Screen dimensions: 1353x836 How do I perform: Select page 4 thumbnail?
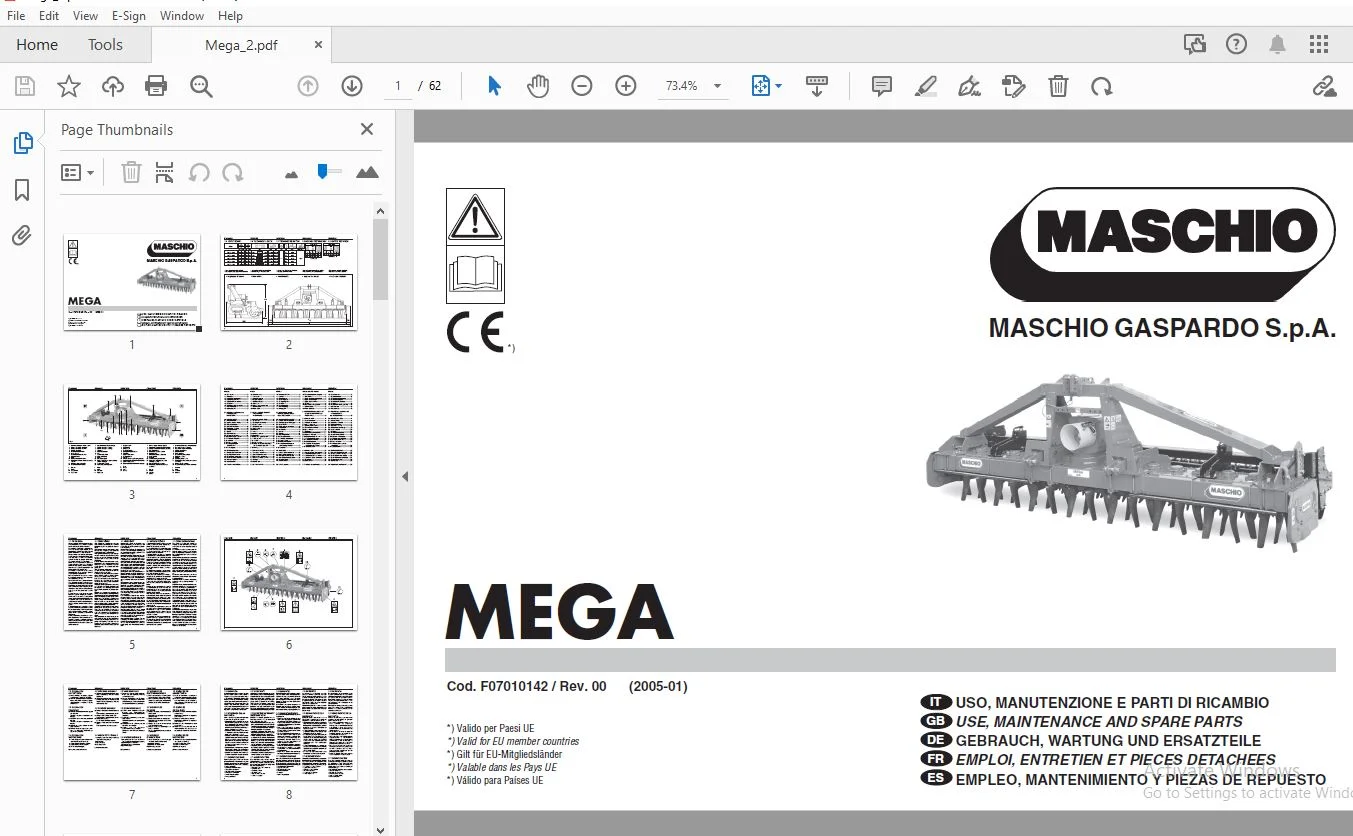289,432
